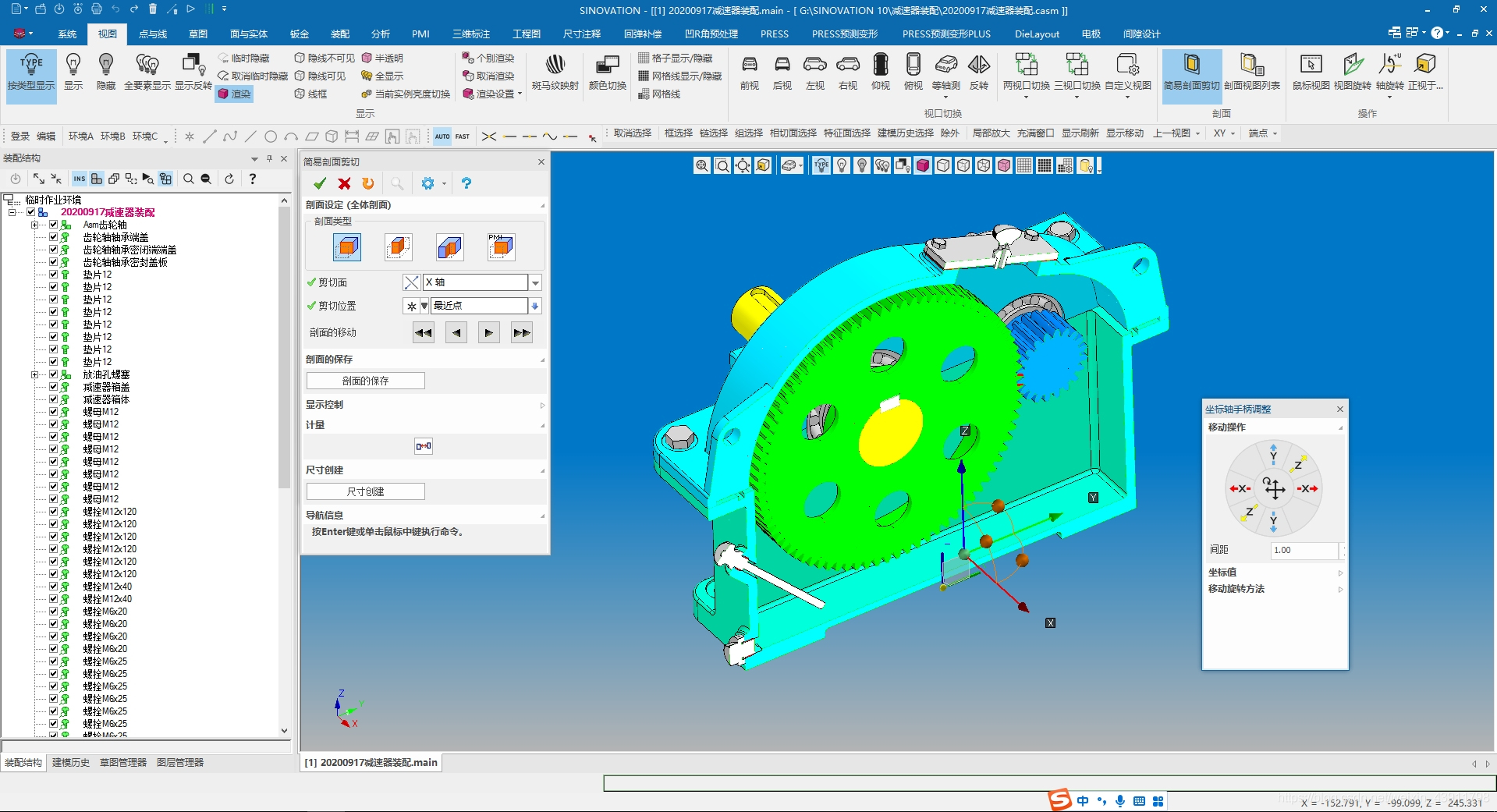Select the PMI section type icon
This screenshot has height=812, width=1497.
point(501,247)
